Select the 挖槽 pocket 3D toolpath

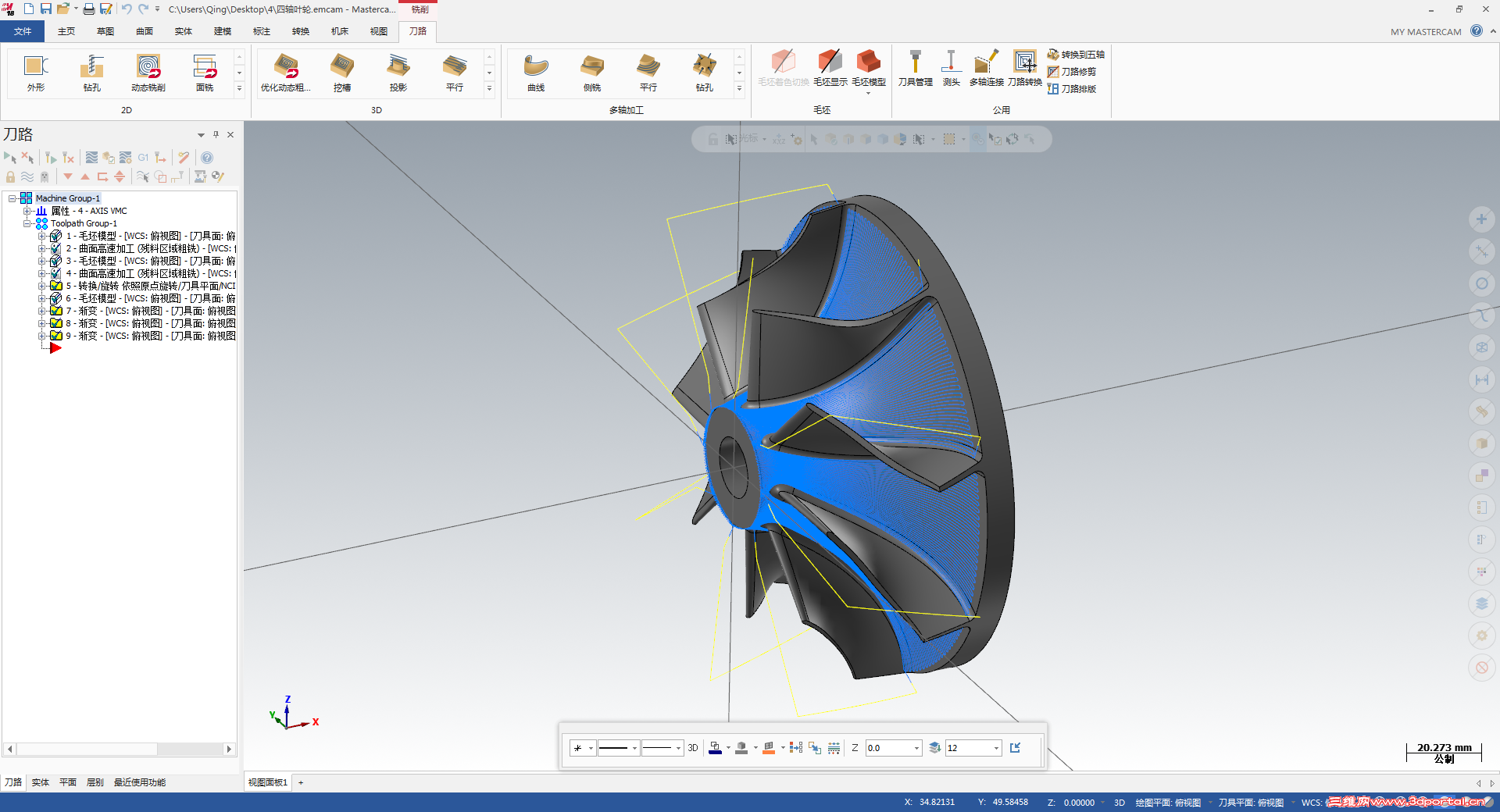point(342,73)
